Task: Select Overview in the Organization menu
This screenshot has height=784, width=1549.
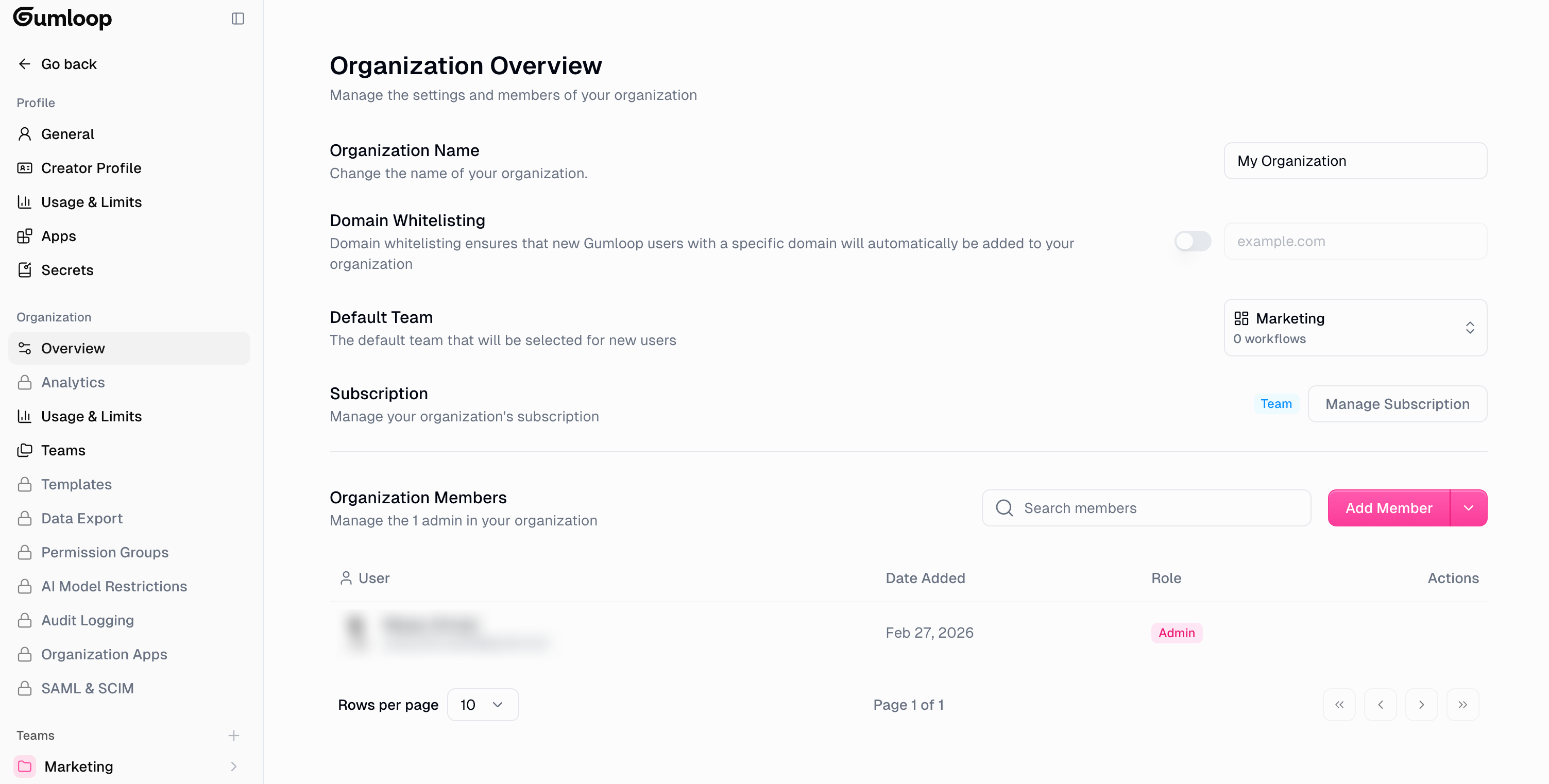Action: [73, 348]
